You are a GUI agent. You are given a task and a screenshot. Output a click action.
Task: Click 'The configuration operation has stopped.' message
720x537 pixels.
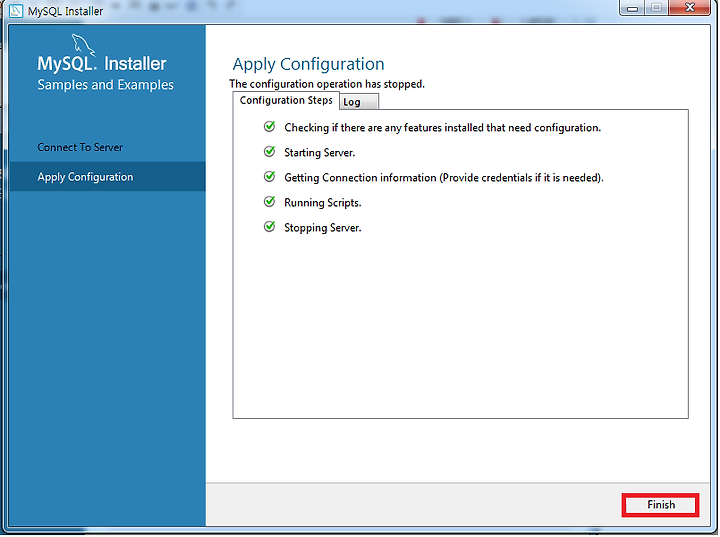click(327, 84)
